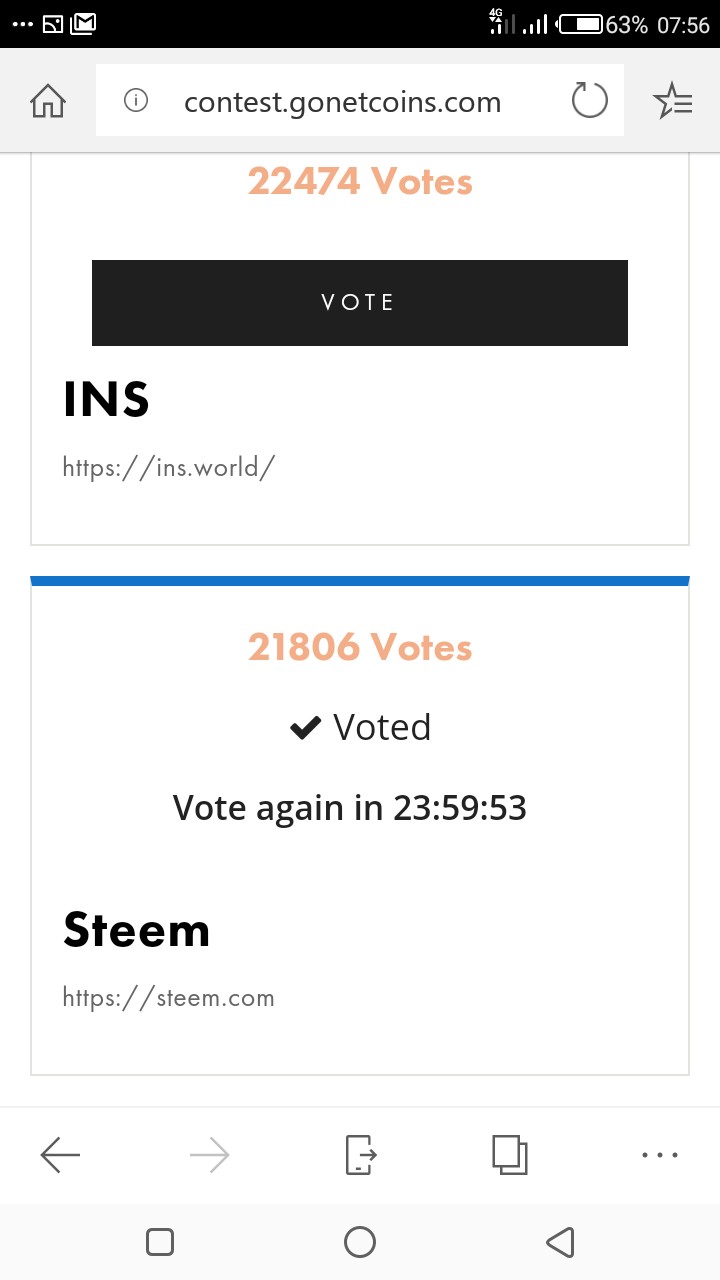Viewport: 720px width, 1280px height.
Task: Open the https://ins.world/ link
Action: point(168,467)
